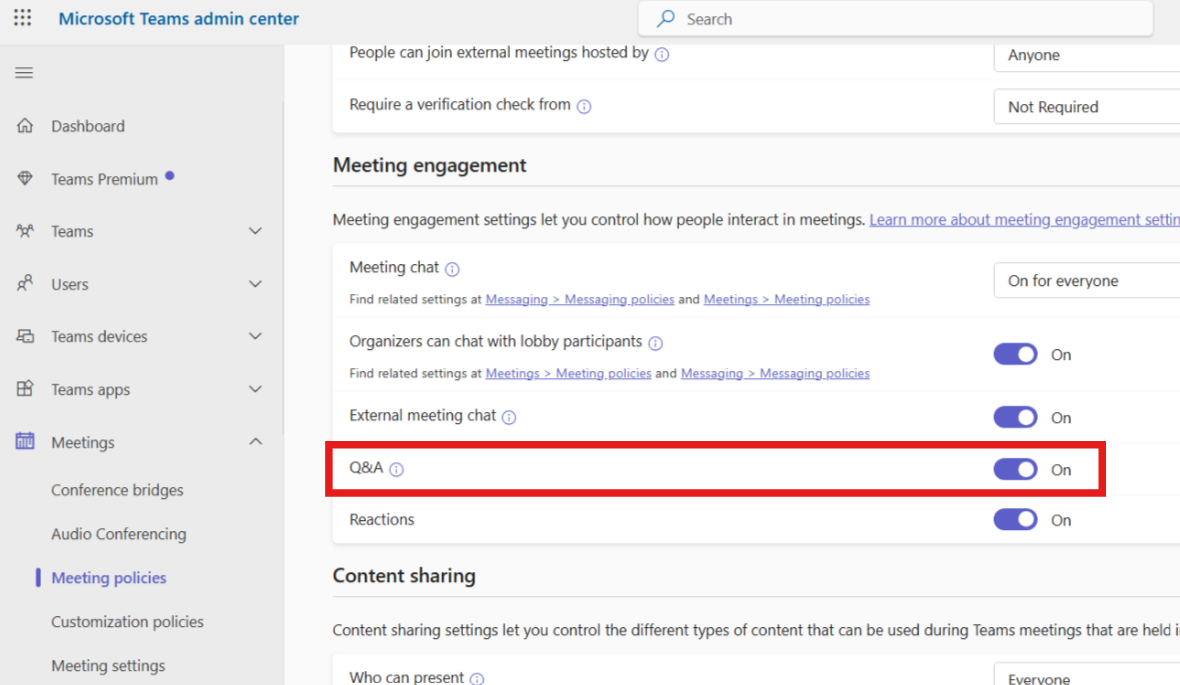1180x685 pixels.
Task: Open 'Messaging > Messaging policies' link under lobby chat
Action: (775, 373)
